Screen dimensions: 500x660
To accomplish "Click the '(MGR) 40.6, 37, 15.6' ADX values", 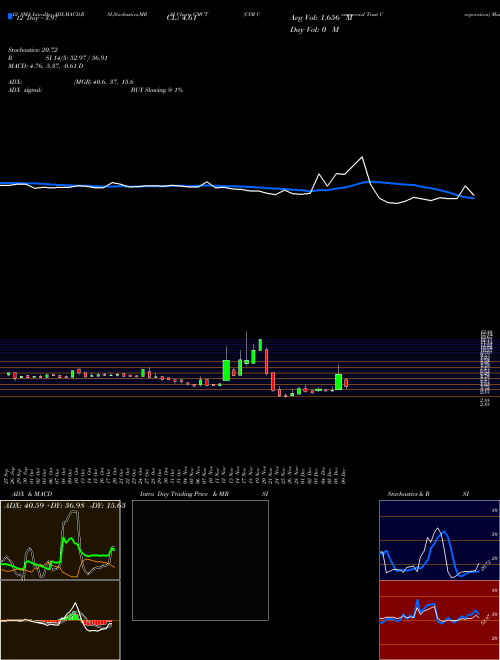I will point(104,82).
